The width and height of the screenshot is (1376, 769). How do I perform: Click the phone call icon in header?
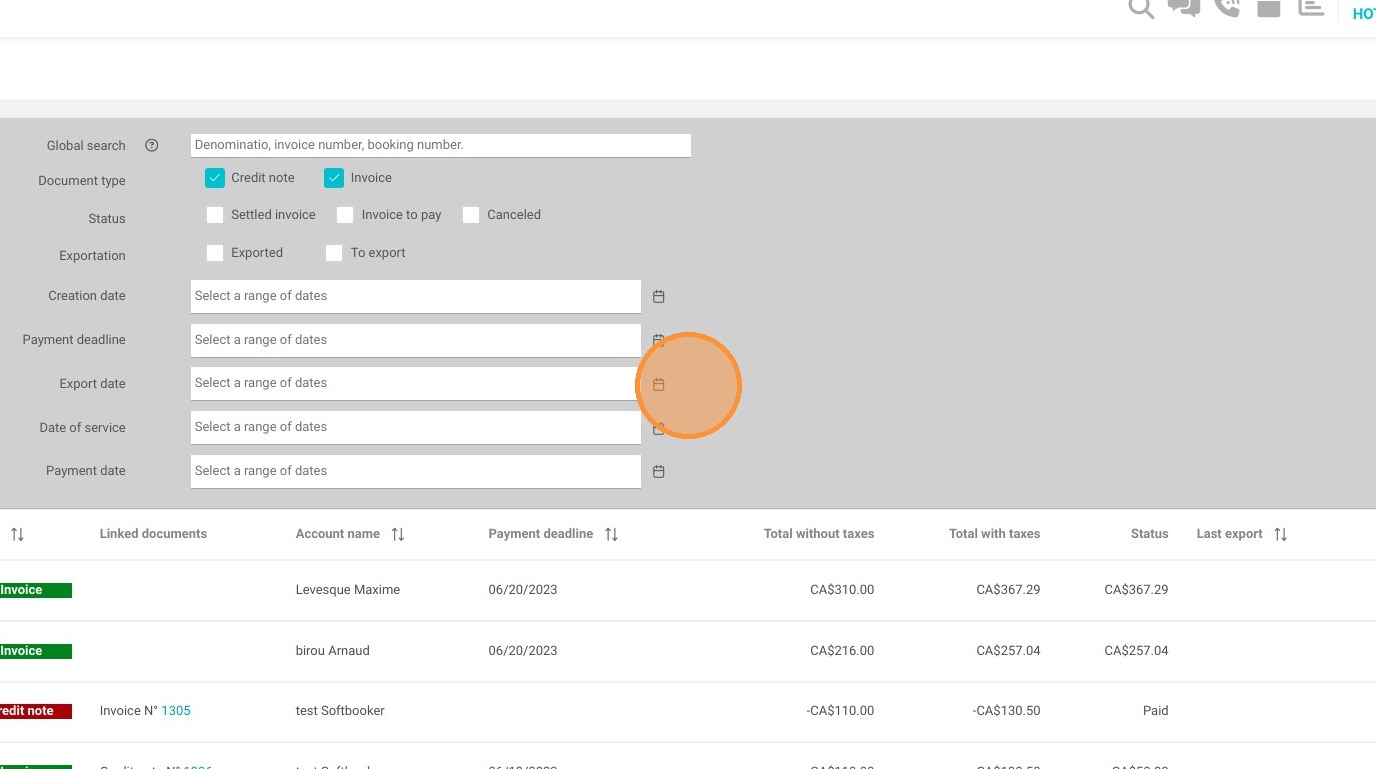(x=1227, y=8)
